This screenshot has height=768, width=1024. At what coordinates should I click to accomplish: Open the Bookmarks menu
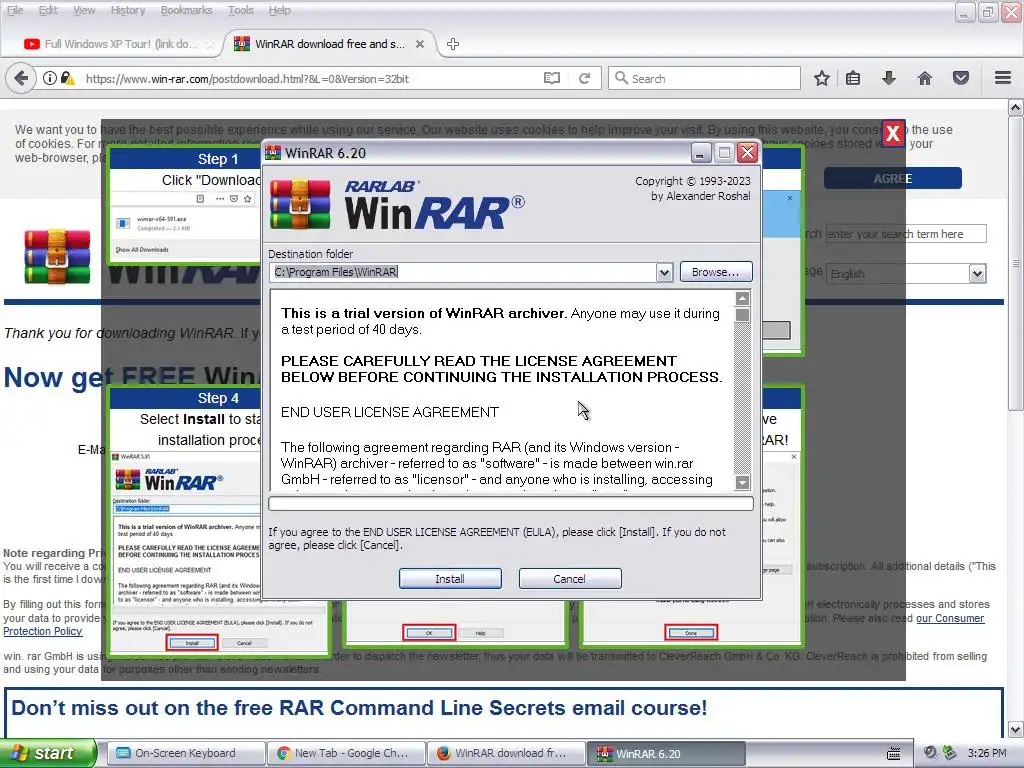pyautogui.click(x=186, y=10)
